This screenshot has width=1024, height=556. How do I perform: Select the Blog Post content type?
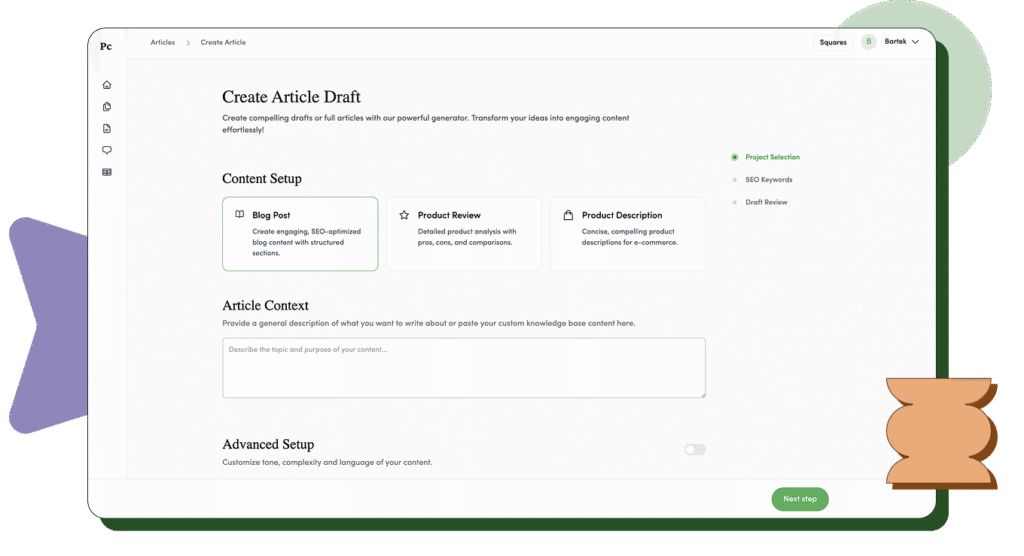[x=300, y=234]
